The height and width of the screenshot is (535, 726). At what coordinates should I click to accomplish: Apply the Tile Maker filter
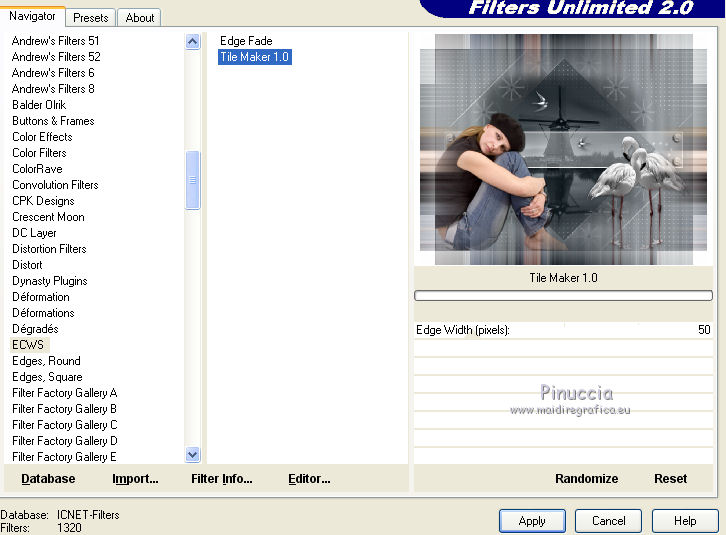[x=532, y=521]
